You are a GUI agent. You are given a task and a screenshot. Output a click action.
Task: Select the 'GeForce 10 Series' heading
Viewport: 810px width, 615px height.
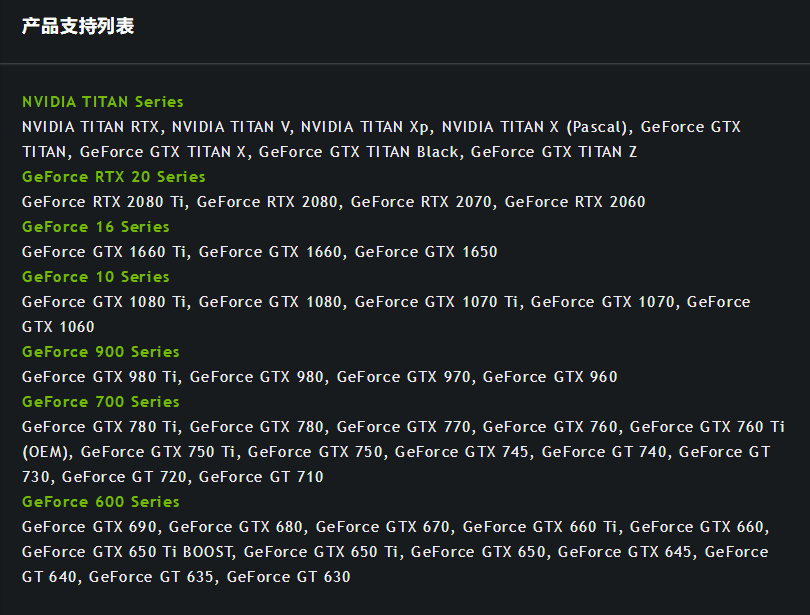[96, 277]
